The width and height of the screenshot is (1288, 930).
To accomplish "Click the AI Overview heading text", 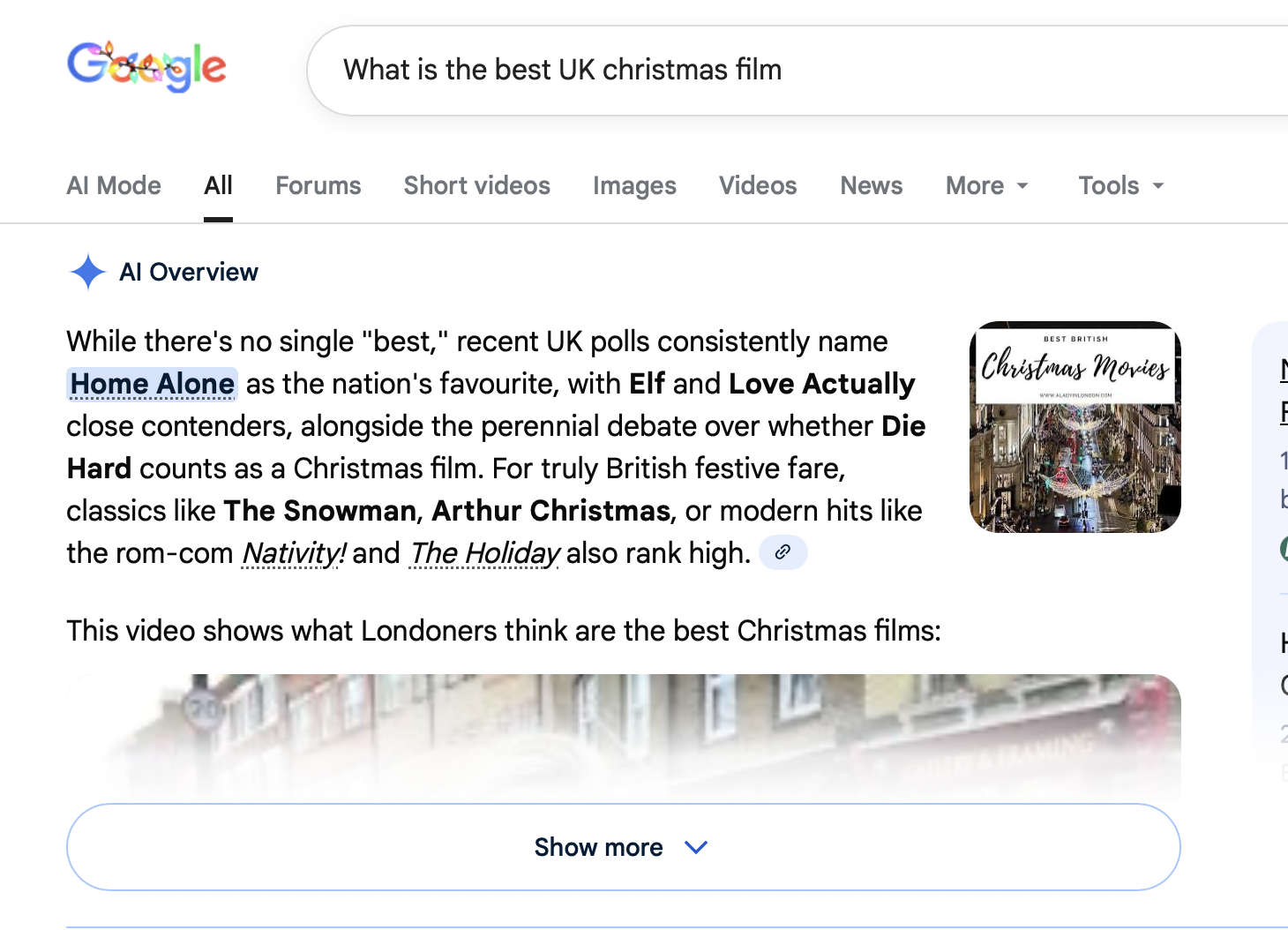I will (189, 272).
